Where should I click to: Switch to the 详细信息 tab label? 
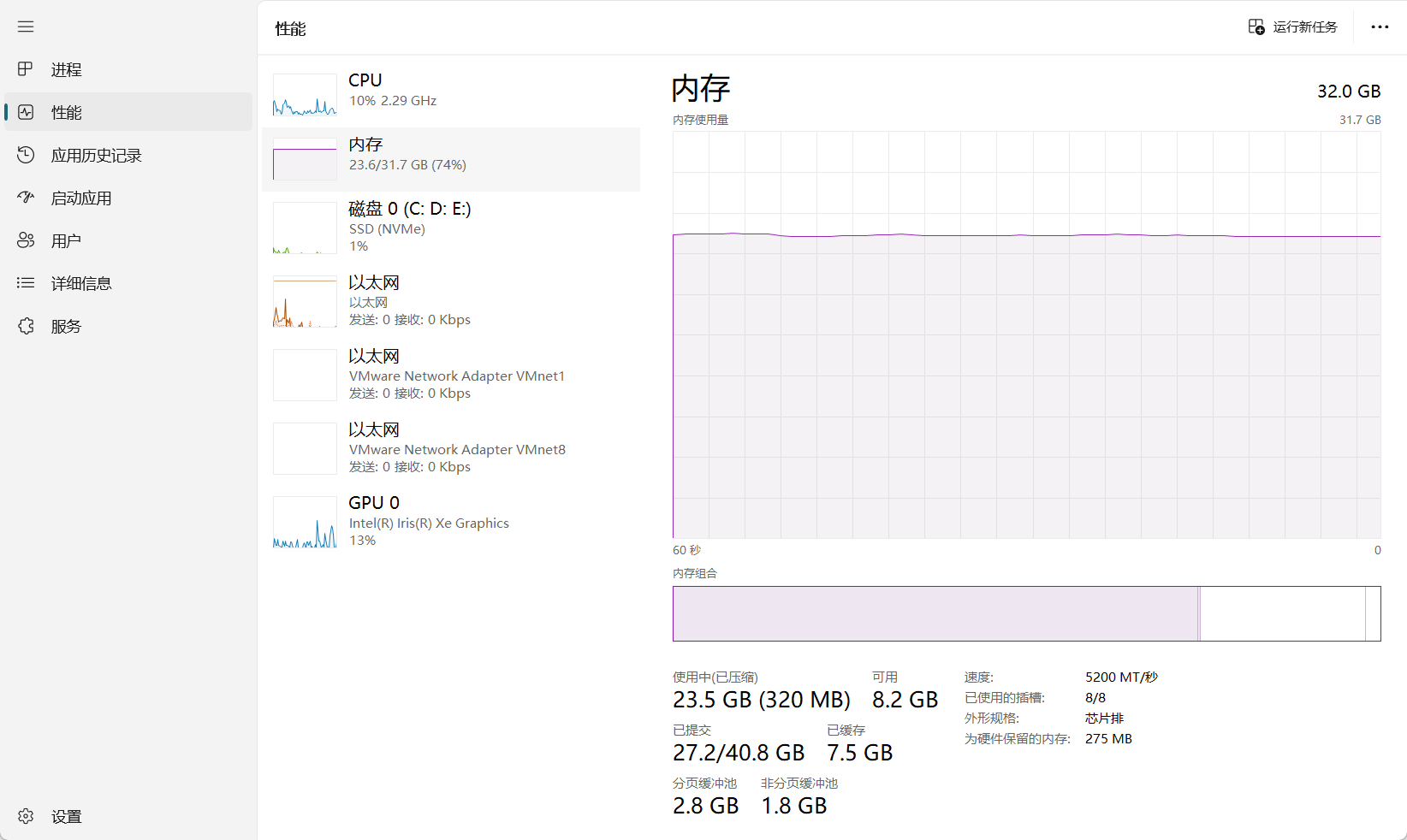pyautogui.click(x=81, y=284)
